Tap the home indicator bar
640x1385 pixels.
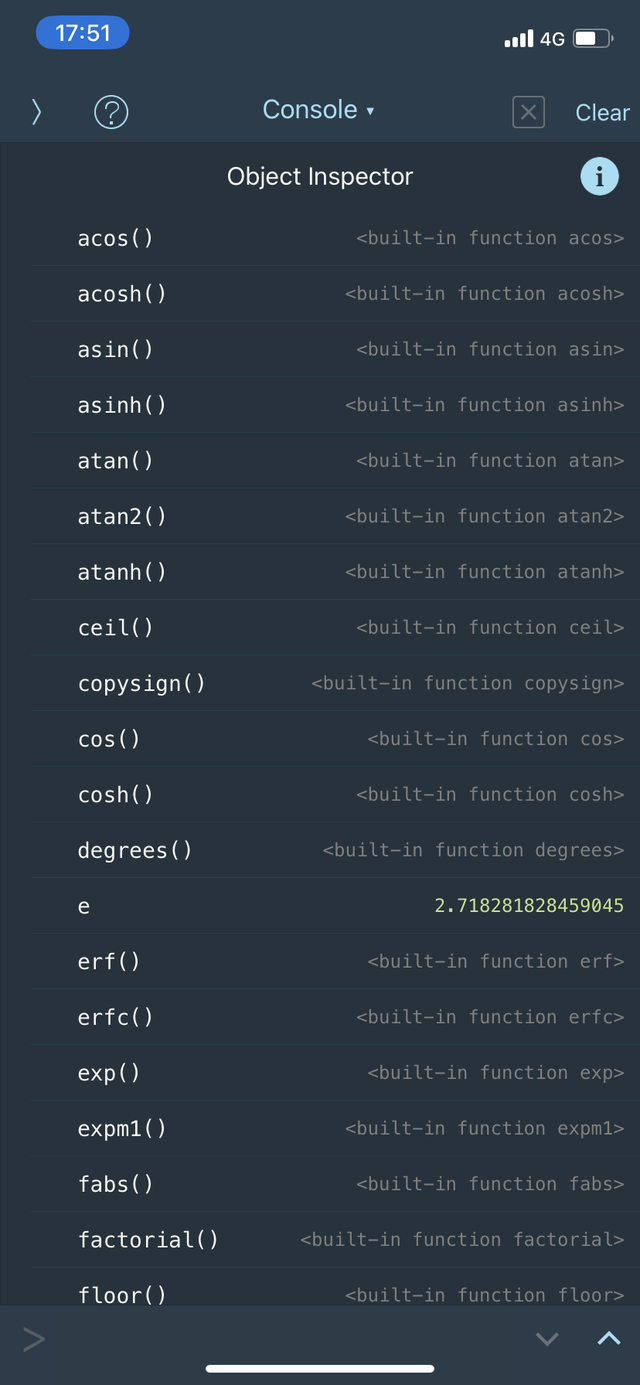(320, 1370)
